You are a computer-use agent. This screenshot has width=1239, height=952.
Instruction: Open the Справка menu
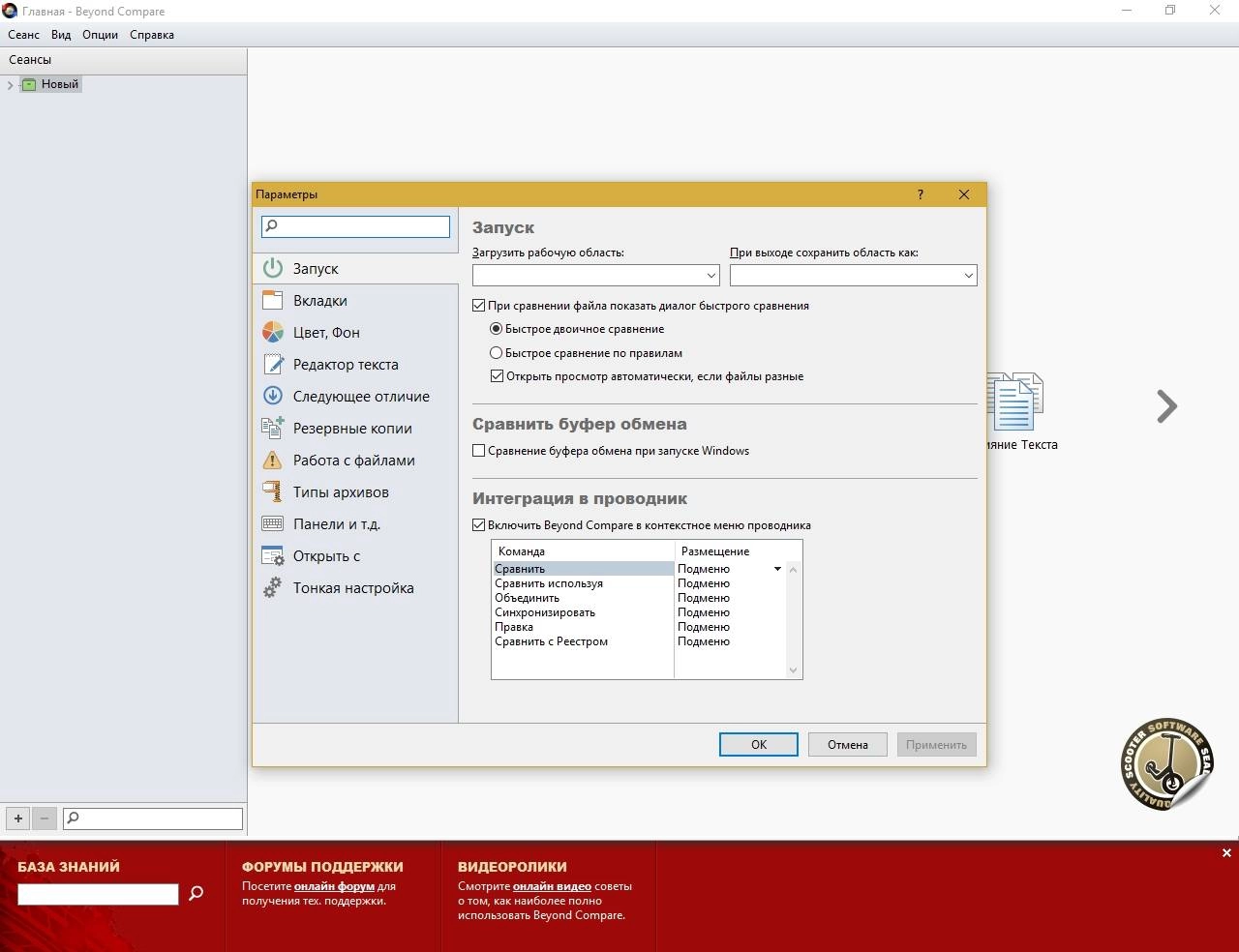click(152, 35)
